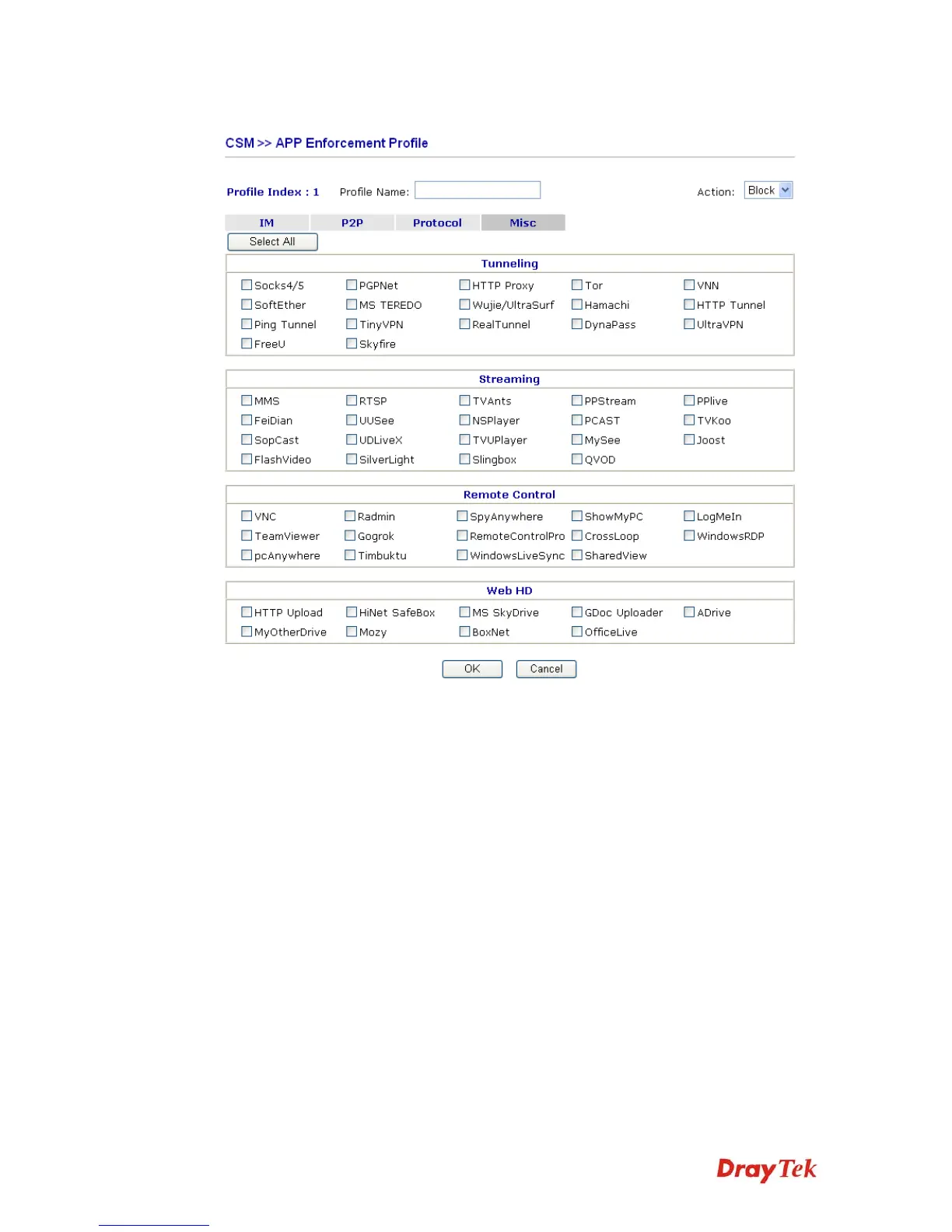Screen dimensions: 952x1232
Task: Open the Protocol tab
Action: pos(437,222)
